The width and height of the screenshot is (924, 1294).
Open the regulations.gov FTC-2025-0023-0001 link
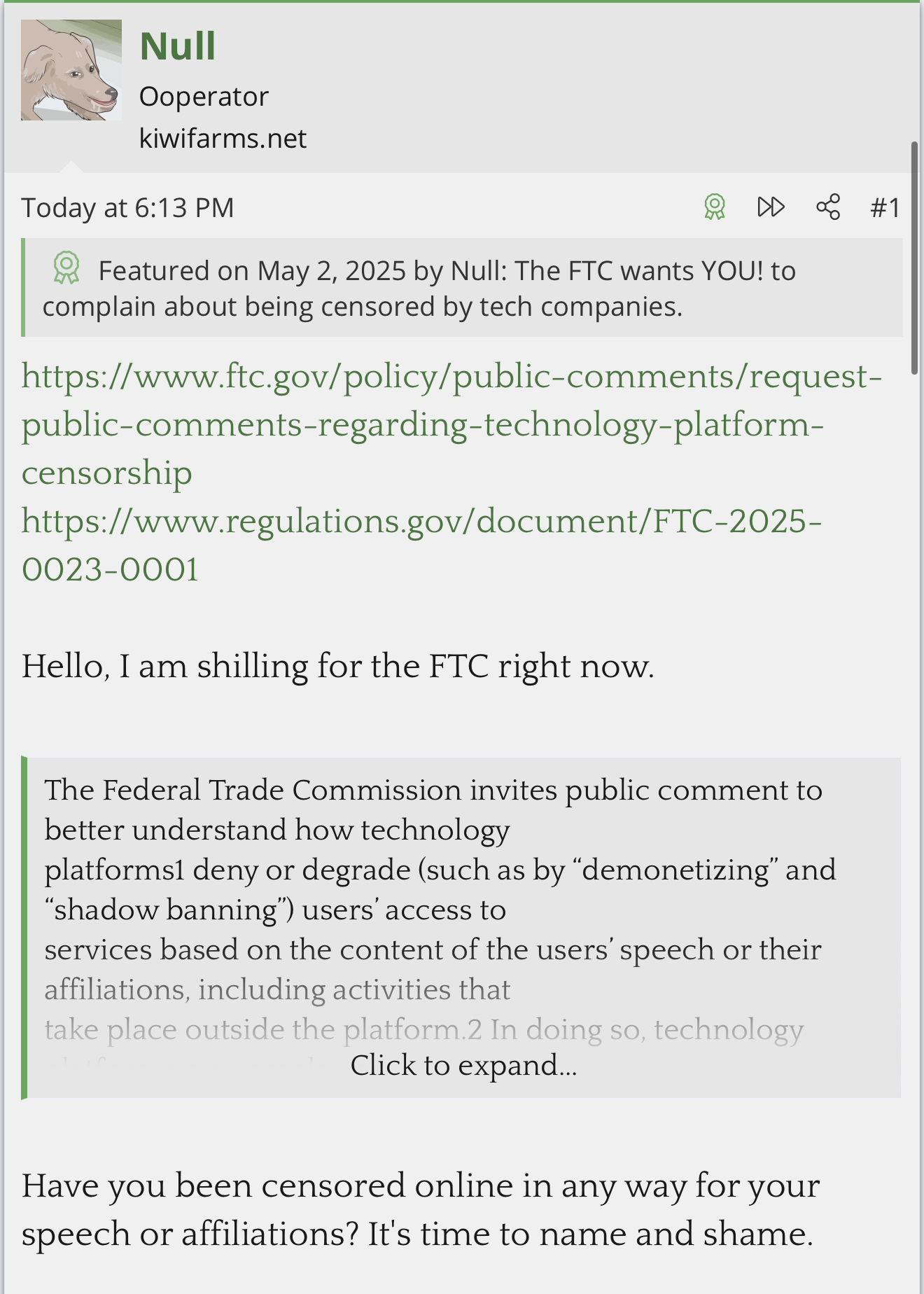421,545
